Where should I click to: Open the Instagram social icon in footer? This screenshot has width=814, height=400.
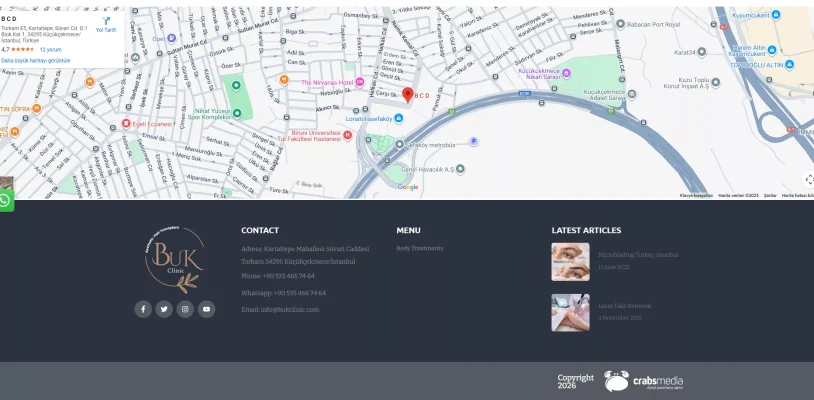(x=185, y=309)
